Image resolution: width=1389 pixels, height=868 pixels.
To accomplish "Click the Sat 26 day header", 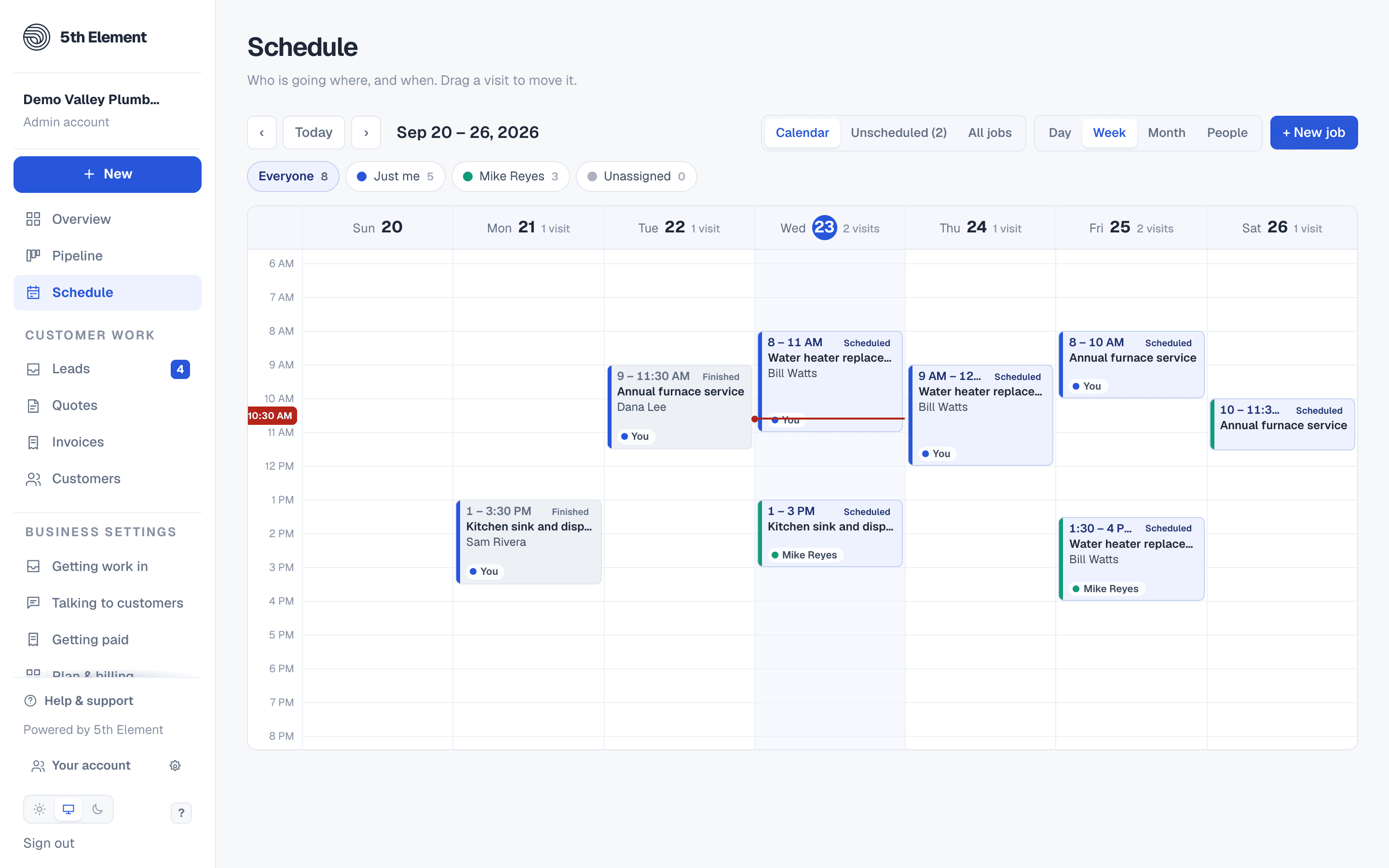I will (1282, 228).
